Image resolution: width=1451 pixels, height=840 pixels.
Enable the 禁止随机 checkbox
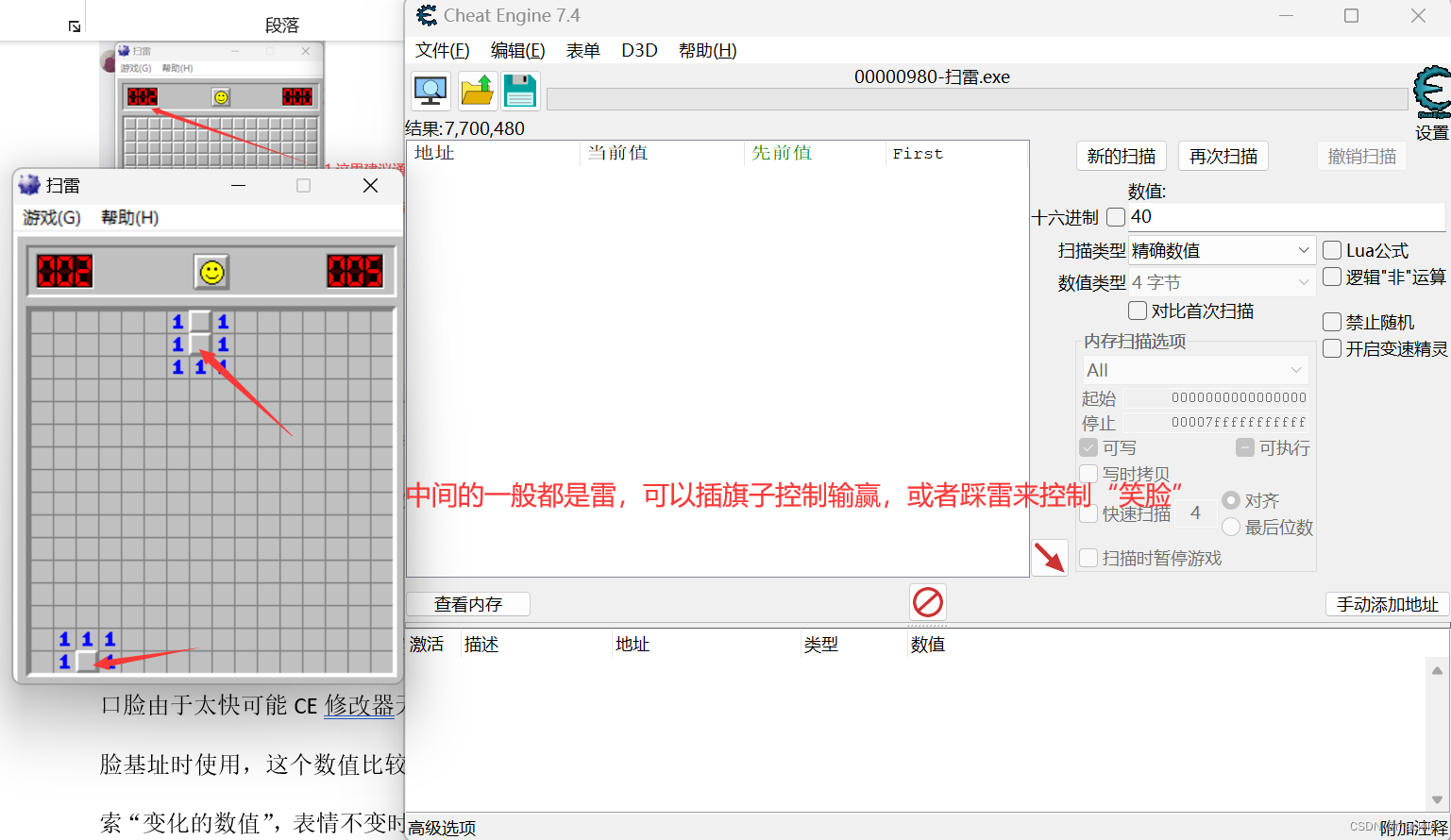click(x=1332, y=322)
